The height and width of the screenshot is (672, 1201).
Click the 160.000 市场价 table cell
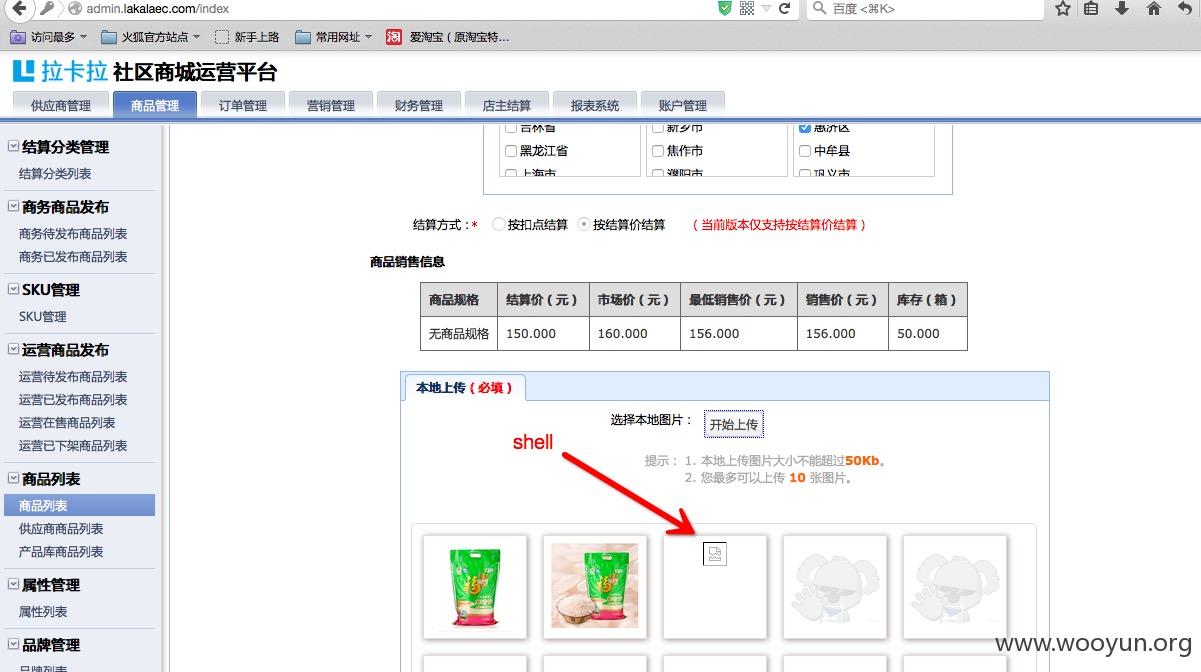pos(634,334)
